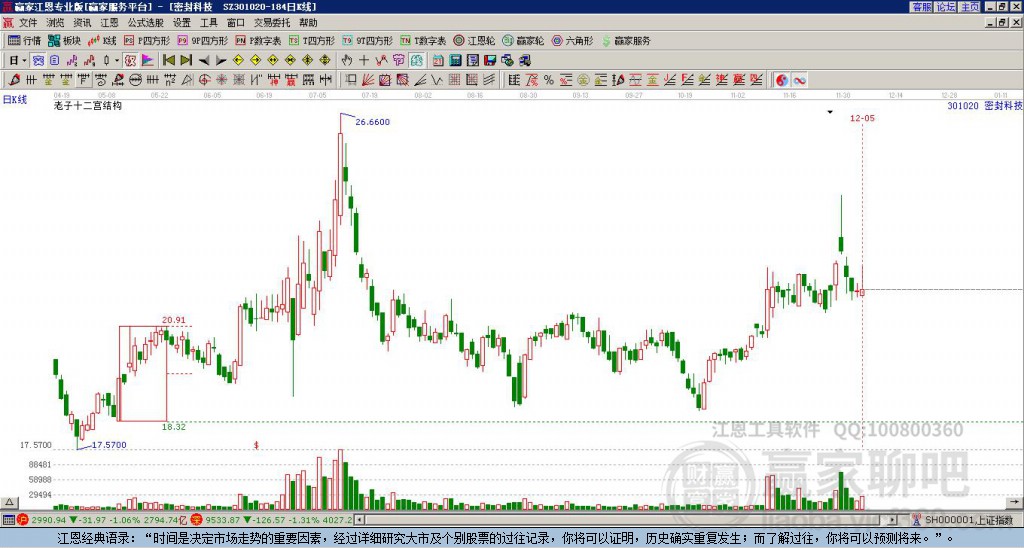Open the T四方形 tool
Screen dimensions: 1024x548
coord(312,40)
